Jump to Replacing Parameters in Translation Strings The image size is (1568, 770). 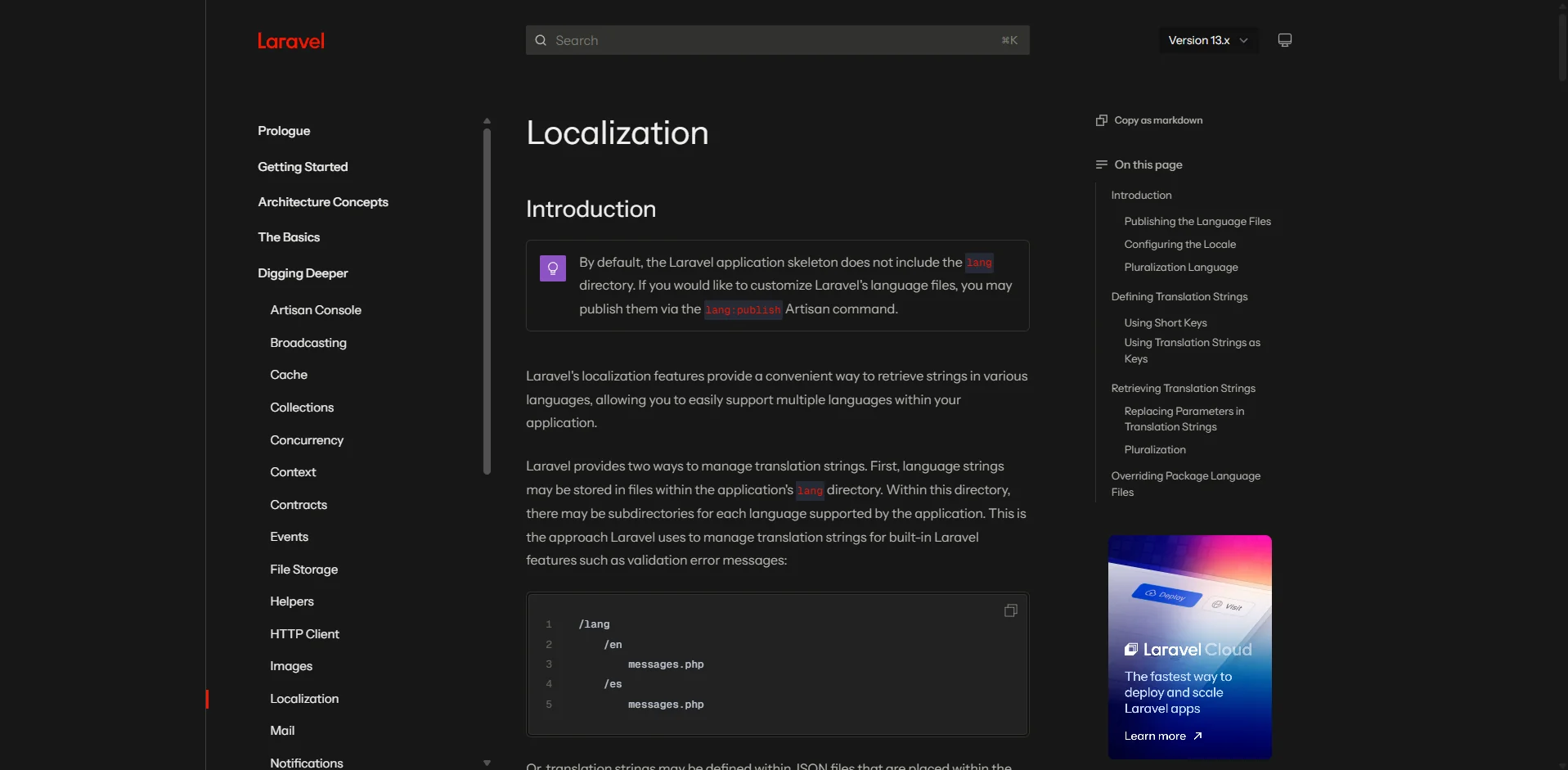point(1184,419)
